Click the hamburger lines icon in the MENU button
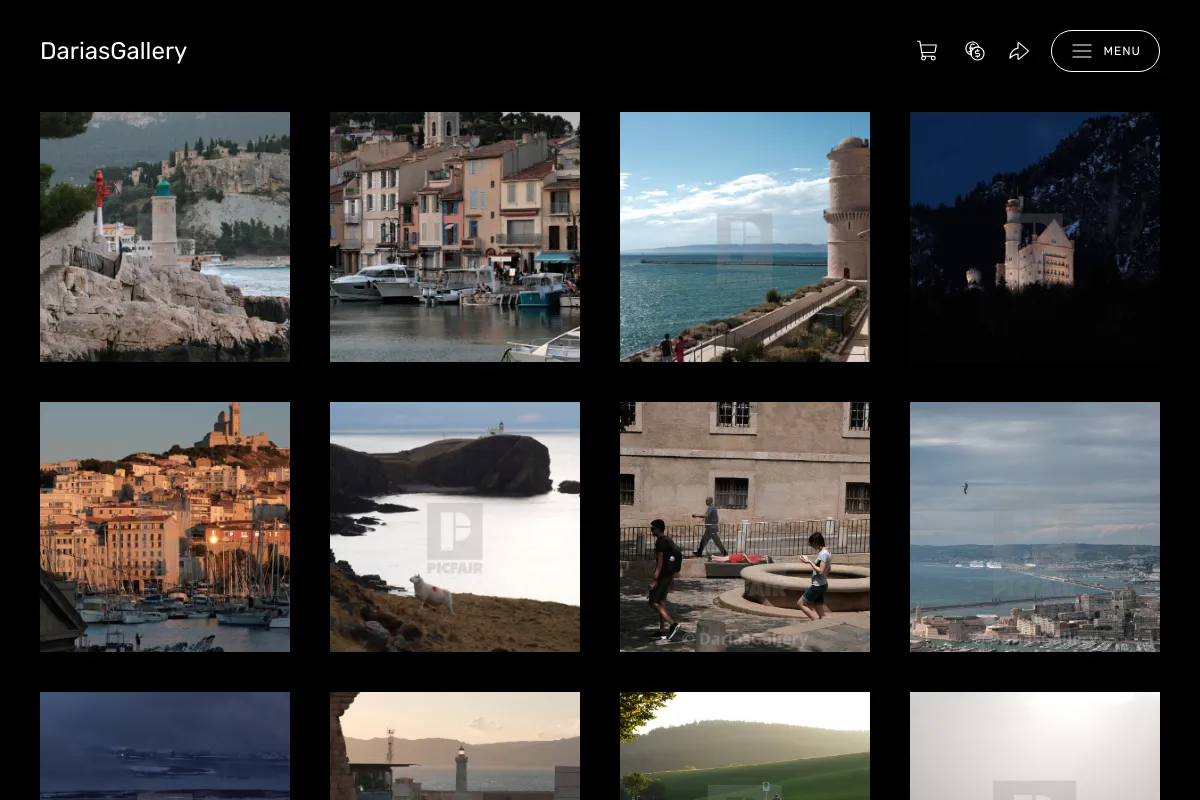The height and width of the screenshot is (800, 1200). click(x=1082, y=51)
